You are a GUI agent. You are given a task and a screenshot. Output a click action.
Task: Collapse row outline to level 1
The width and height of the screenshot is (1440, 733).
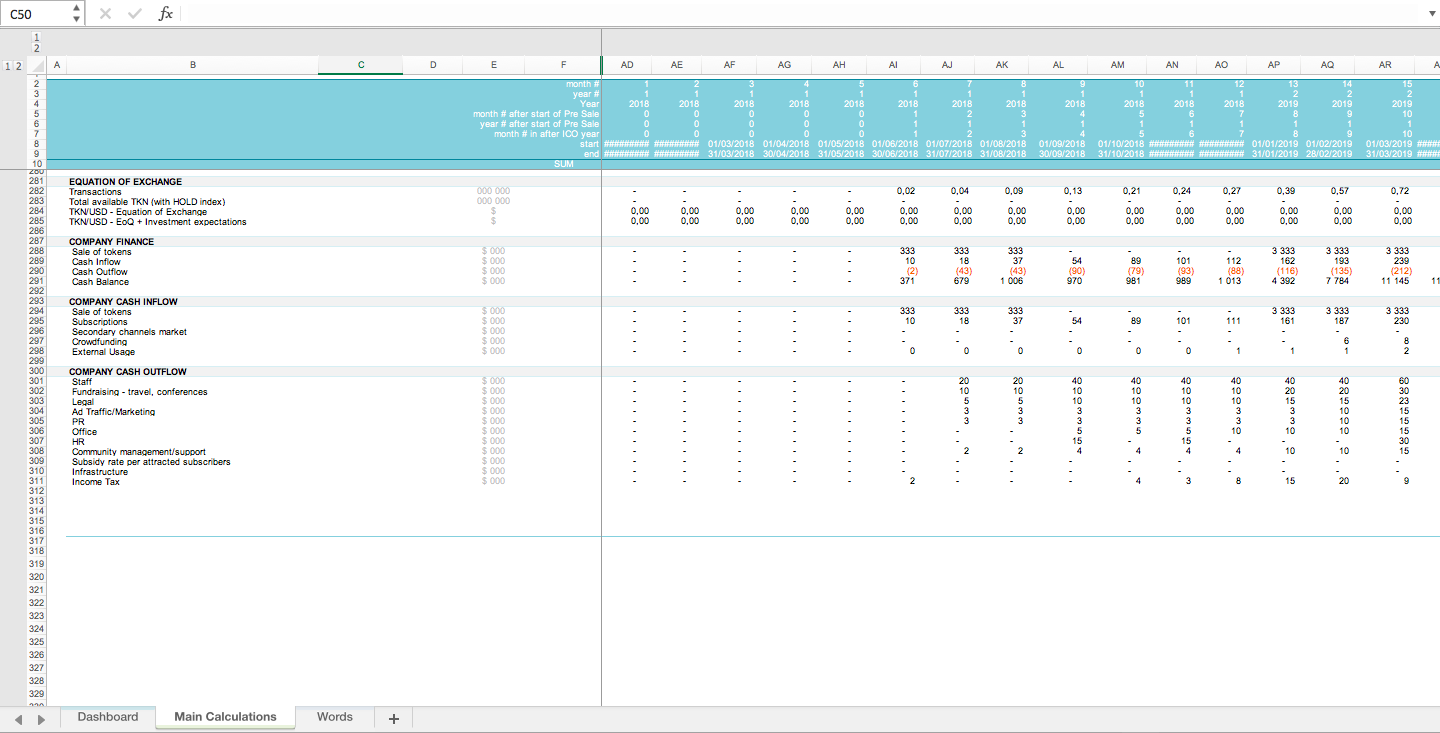[x=7, y=66]
